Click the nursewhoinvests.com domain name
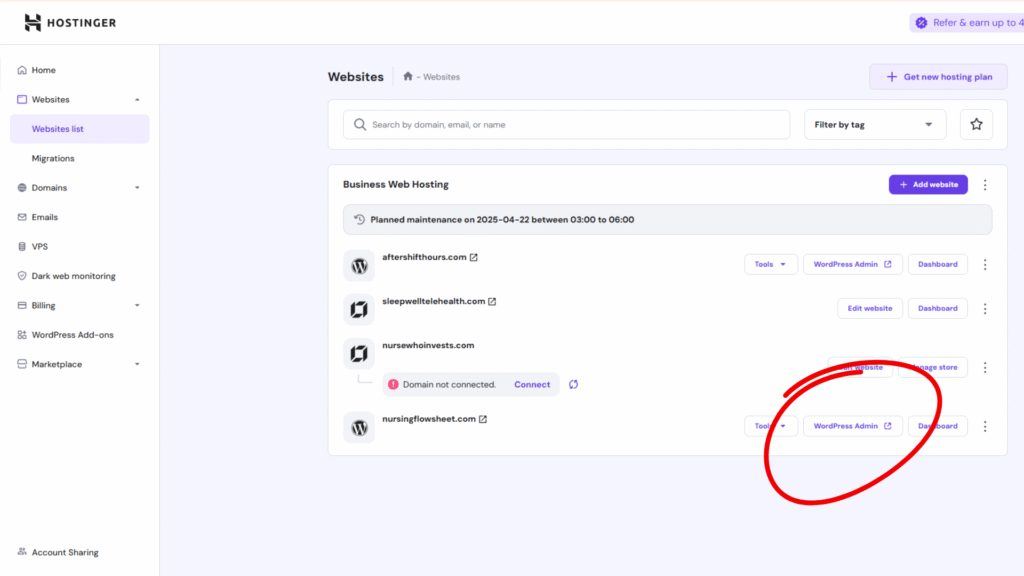Image resolution: width=1024 pixels, height=576 pixels. tap(428, 345)
